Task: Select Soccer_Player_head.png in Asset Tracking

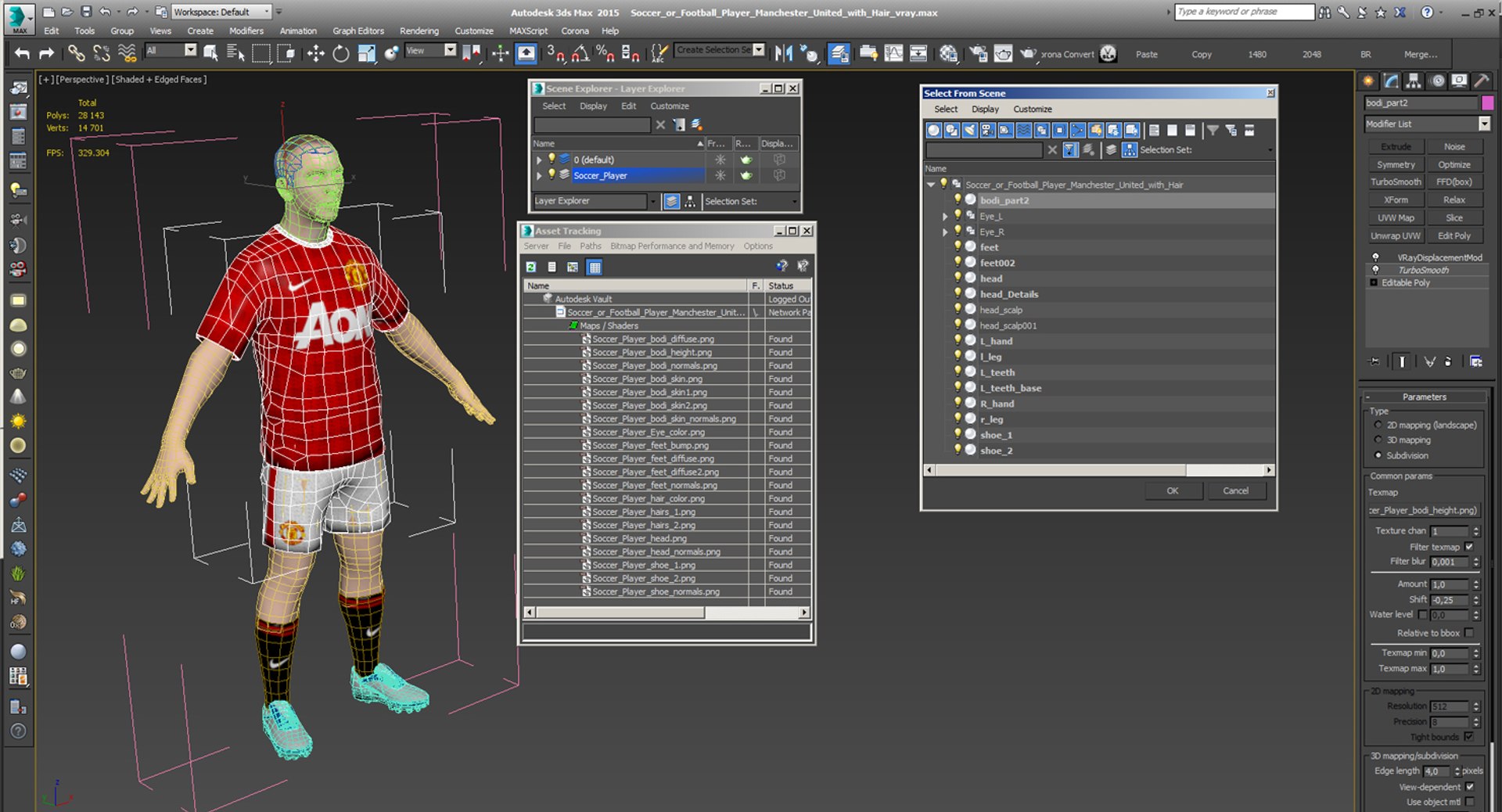Action: (639, 538)
